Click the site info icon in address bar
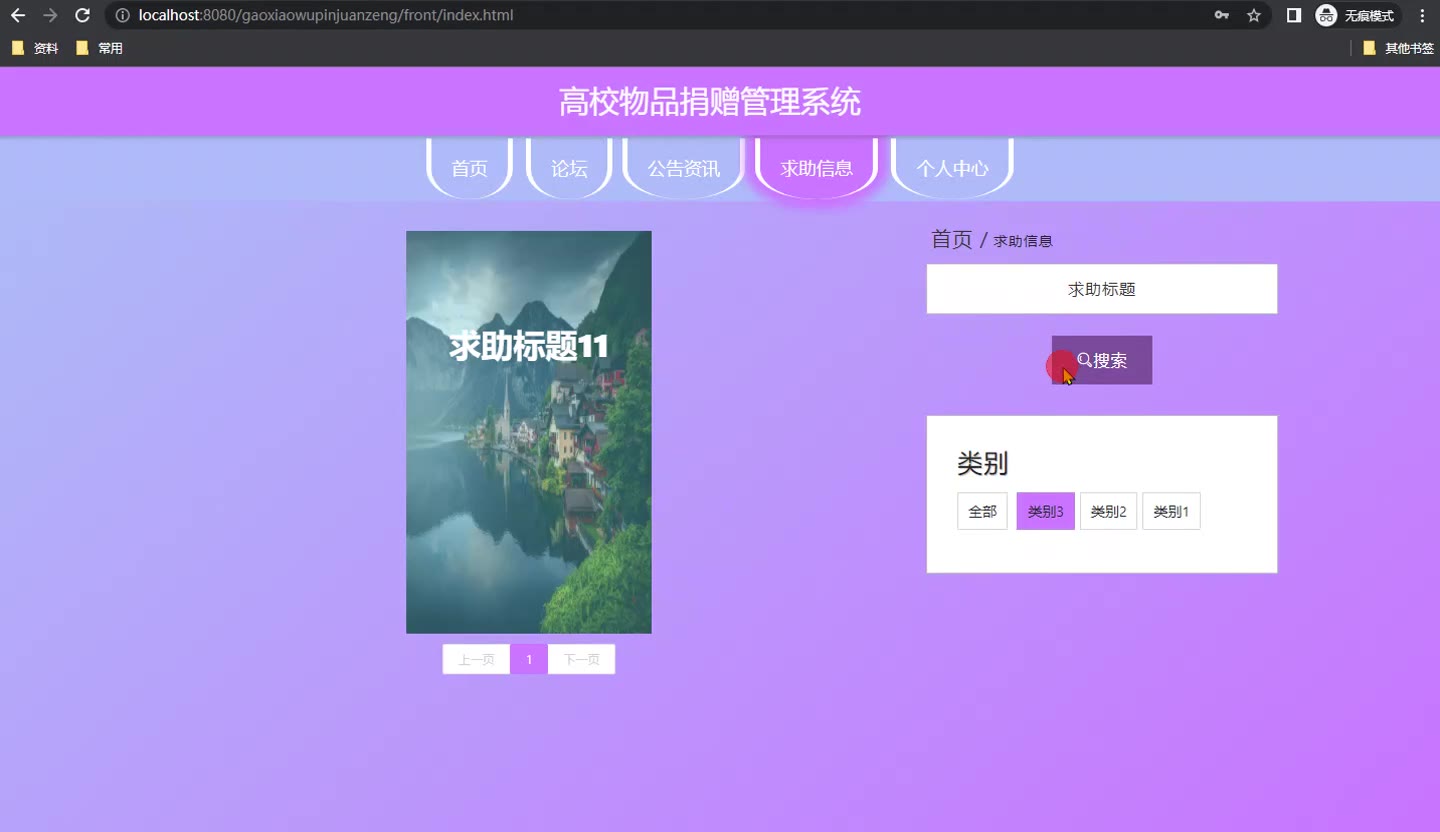1440x832 pixels. click(x=122, y=15)
